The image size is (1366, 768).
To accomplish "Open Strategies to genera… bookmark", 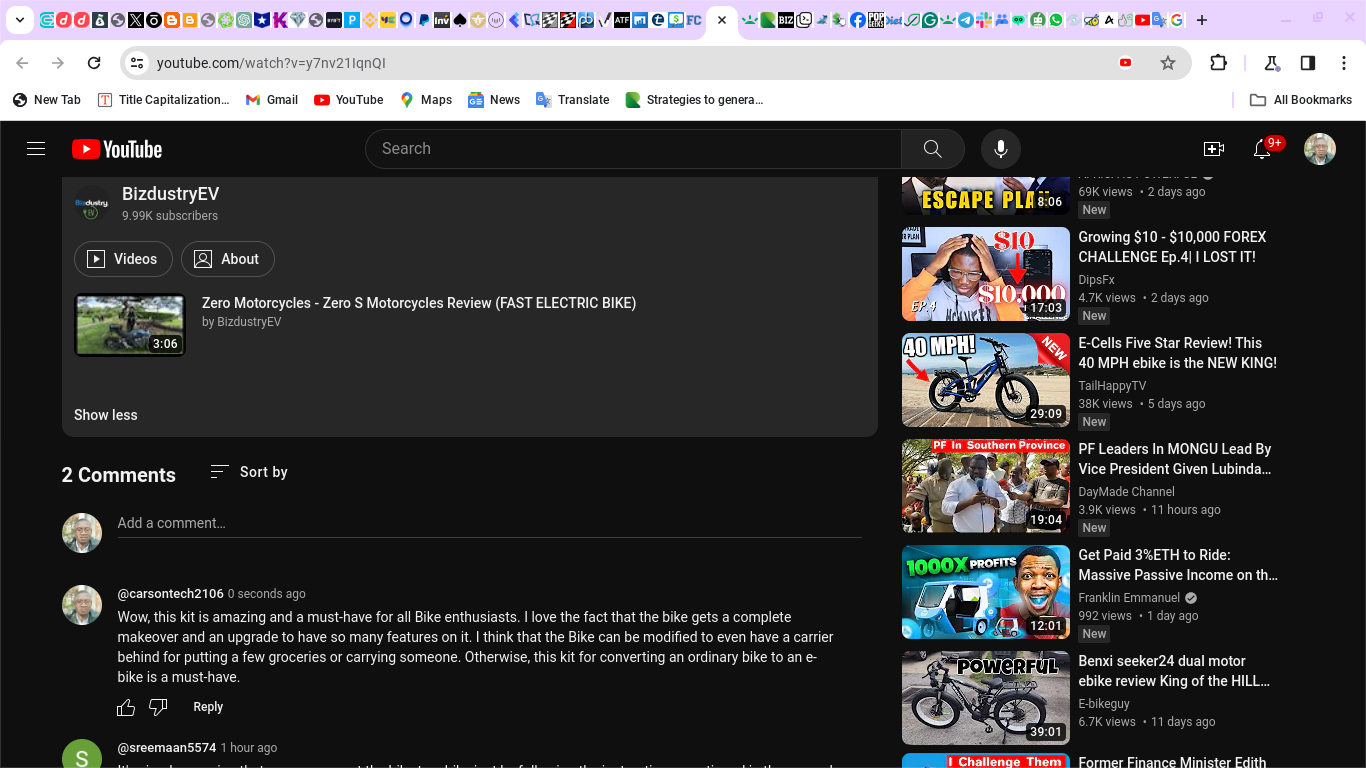I will (695, 100).
